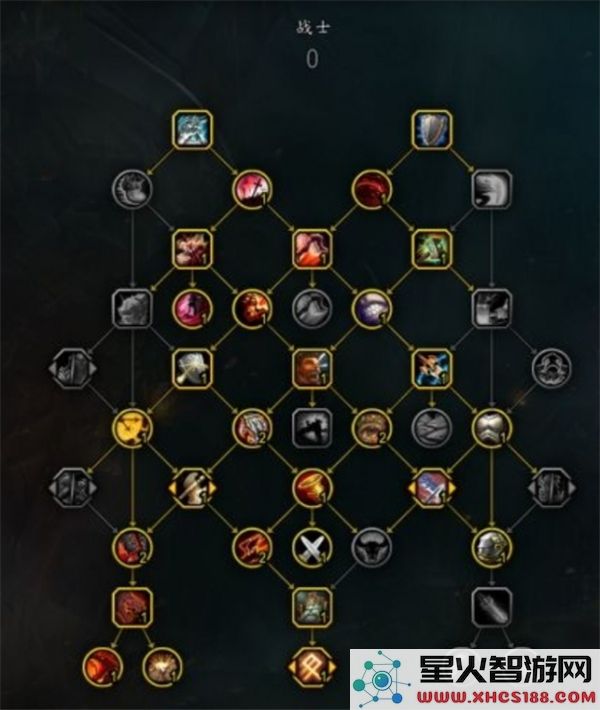
Task: Click the greyed gauntlet square talent
Action: [x=492, y=607]
